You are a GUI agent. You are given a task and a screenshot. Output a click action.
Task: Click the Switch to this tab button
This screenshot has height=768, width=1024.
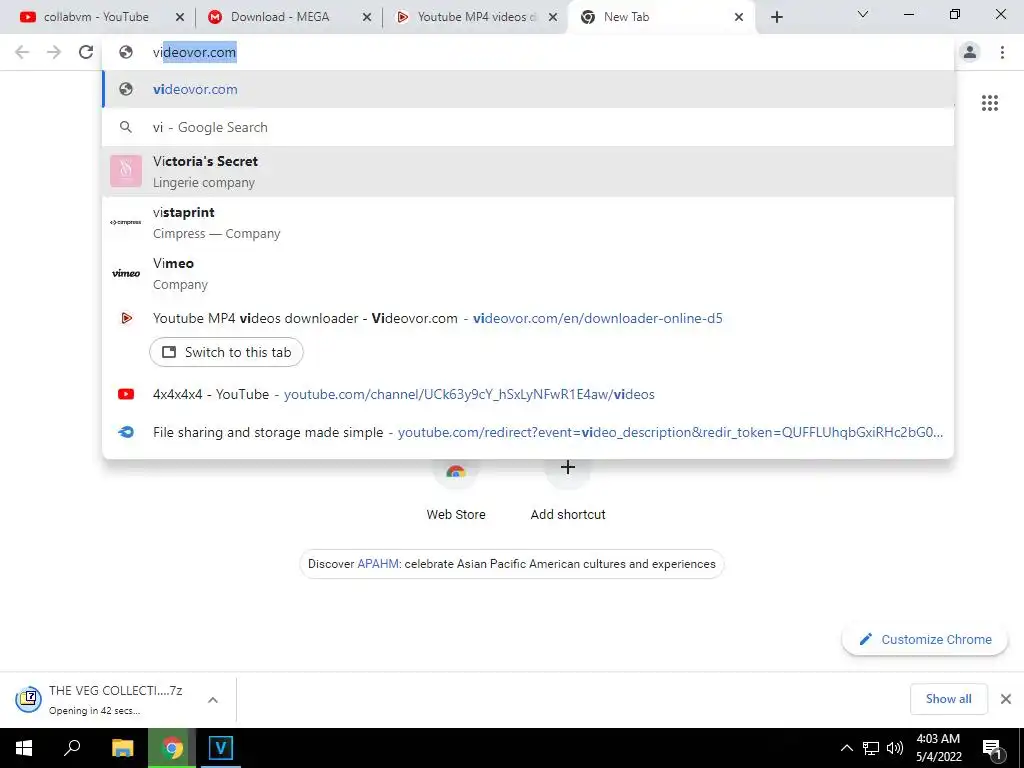(226, 353)
